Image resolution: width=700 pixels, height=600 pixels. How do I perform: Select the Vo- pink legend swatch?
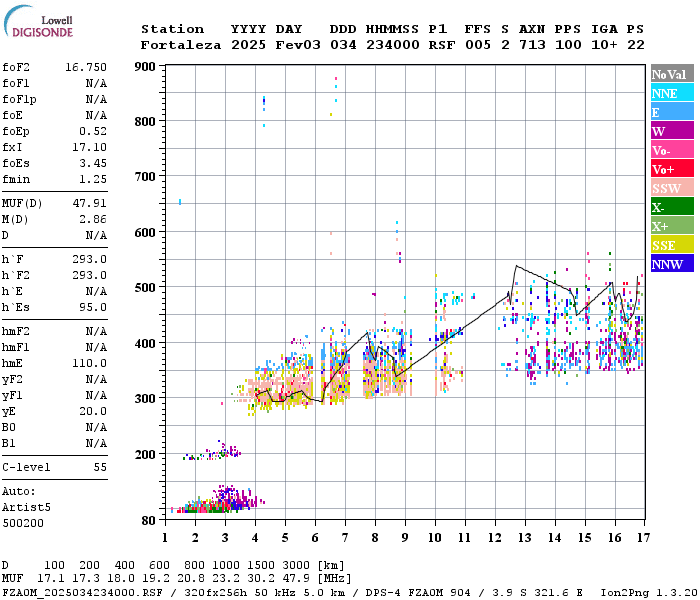[x=672, y=150]
